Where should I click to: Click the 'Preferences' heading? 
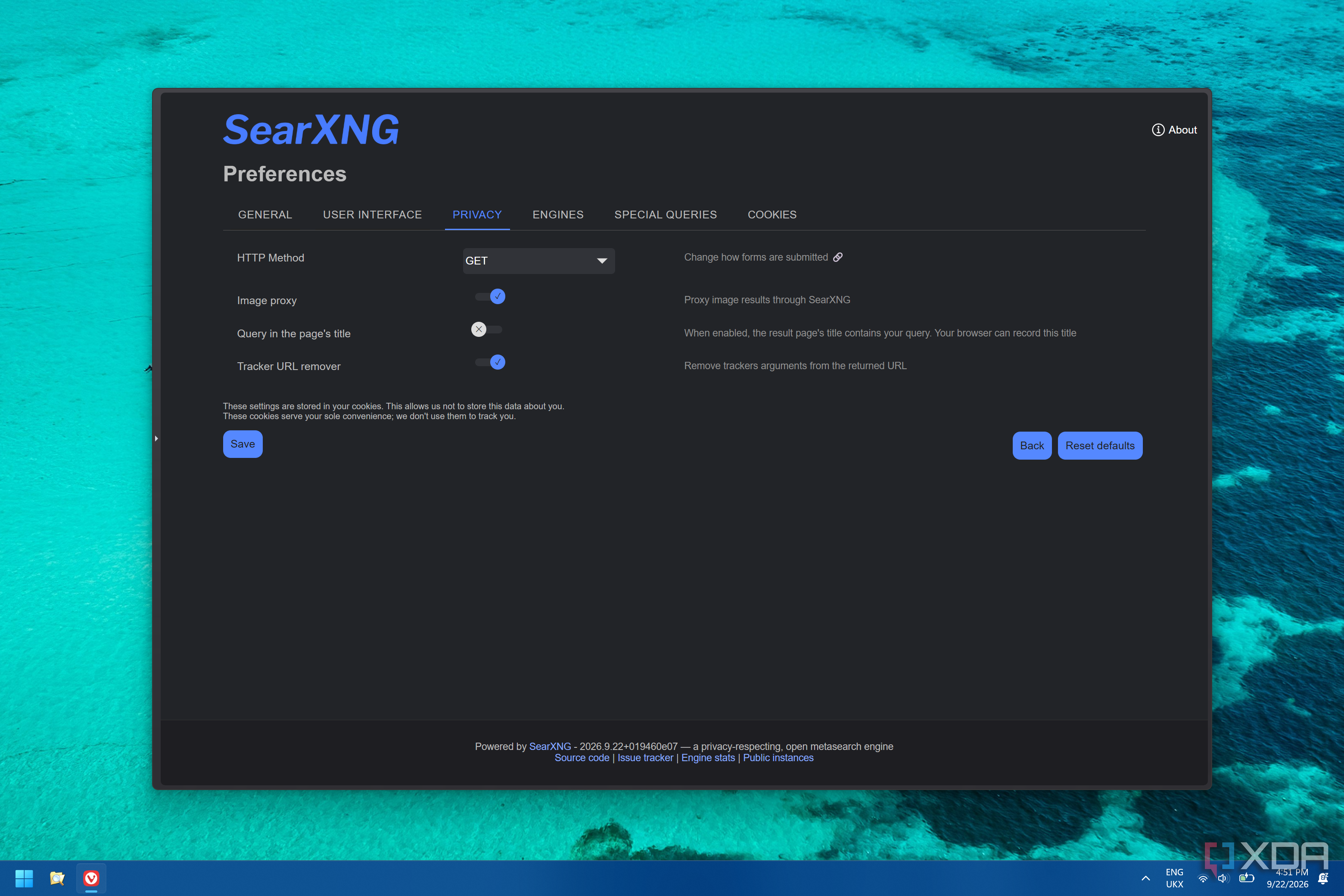click(285, 174)
